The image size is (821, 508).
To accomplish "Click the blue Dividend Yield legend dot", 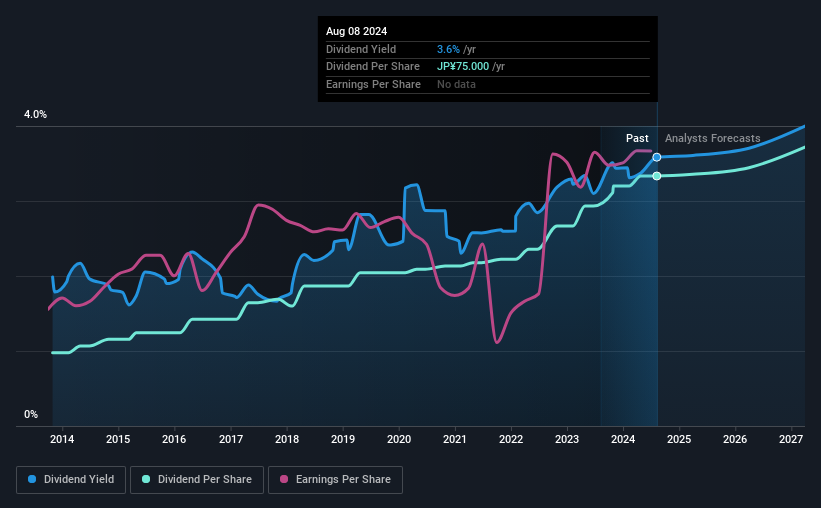I will pos(32,479).
